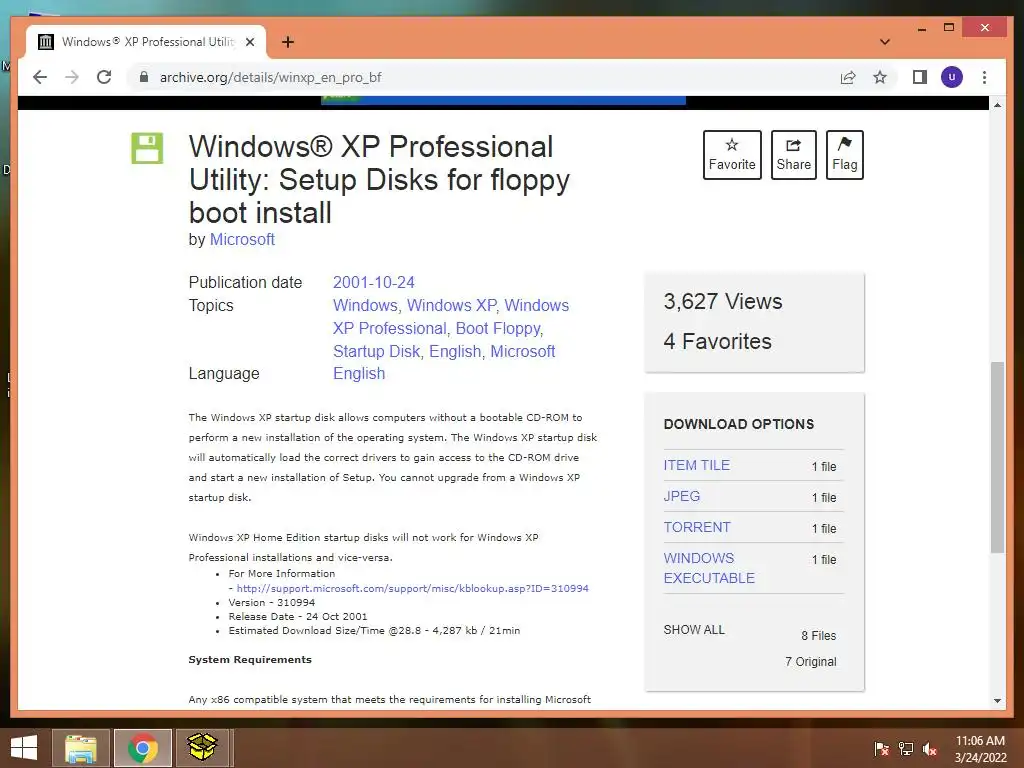Open the support.microsoft.com kblookup link
The width and height of the screenshot is (1024, 768).
pos(412,588)
